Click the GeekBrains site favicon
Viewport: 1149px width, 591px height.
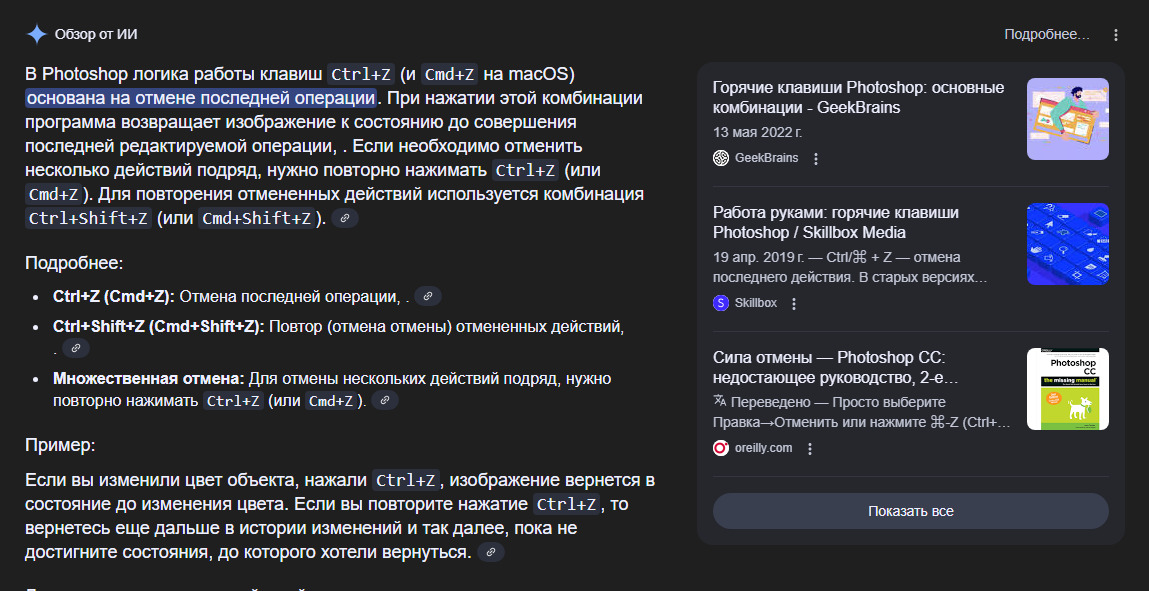(x=720, y=158)
